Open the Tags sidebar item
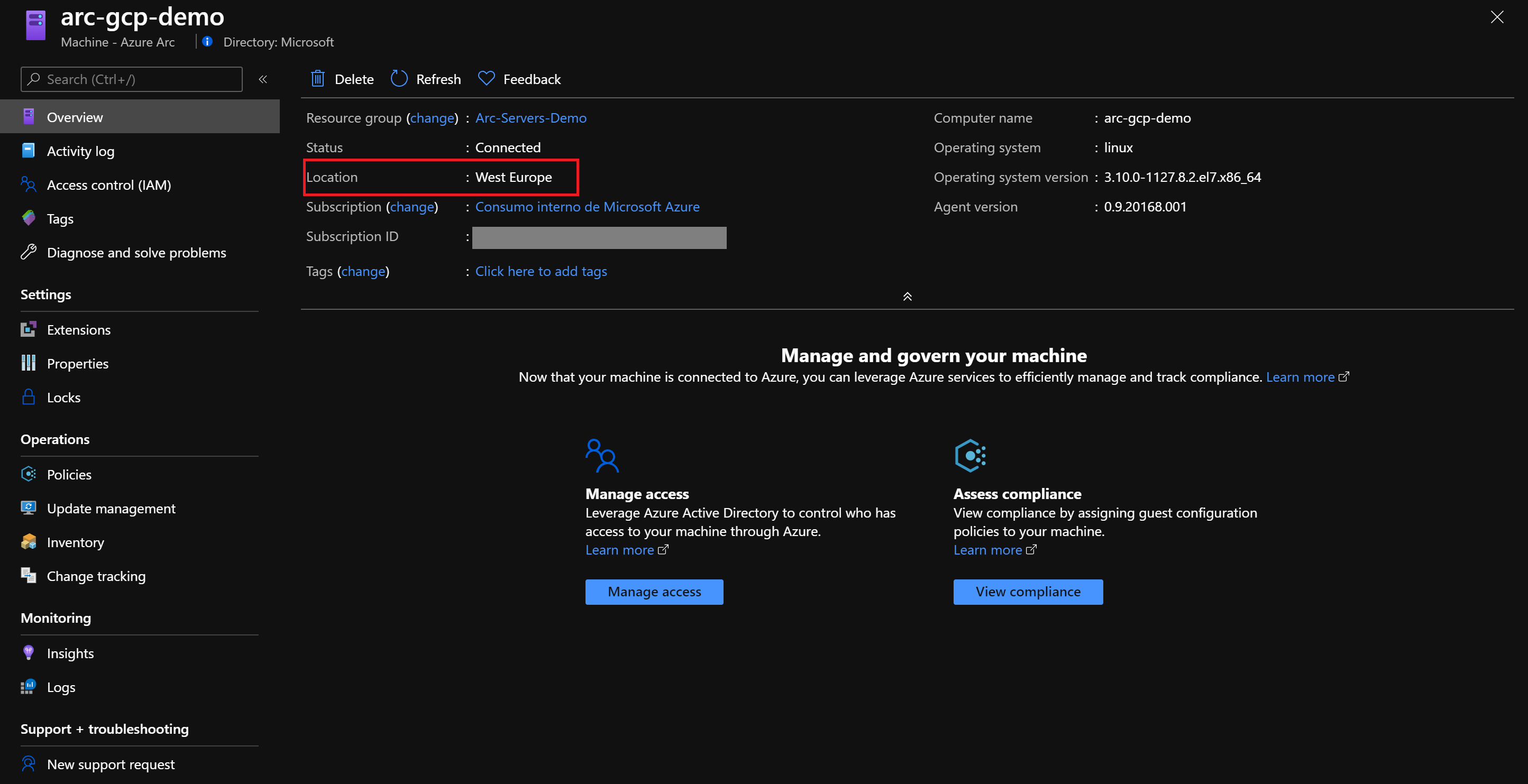Screen dimensions: 1528x784 point(60,219)
